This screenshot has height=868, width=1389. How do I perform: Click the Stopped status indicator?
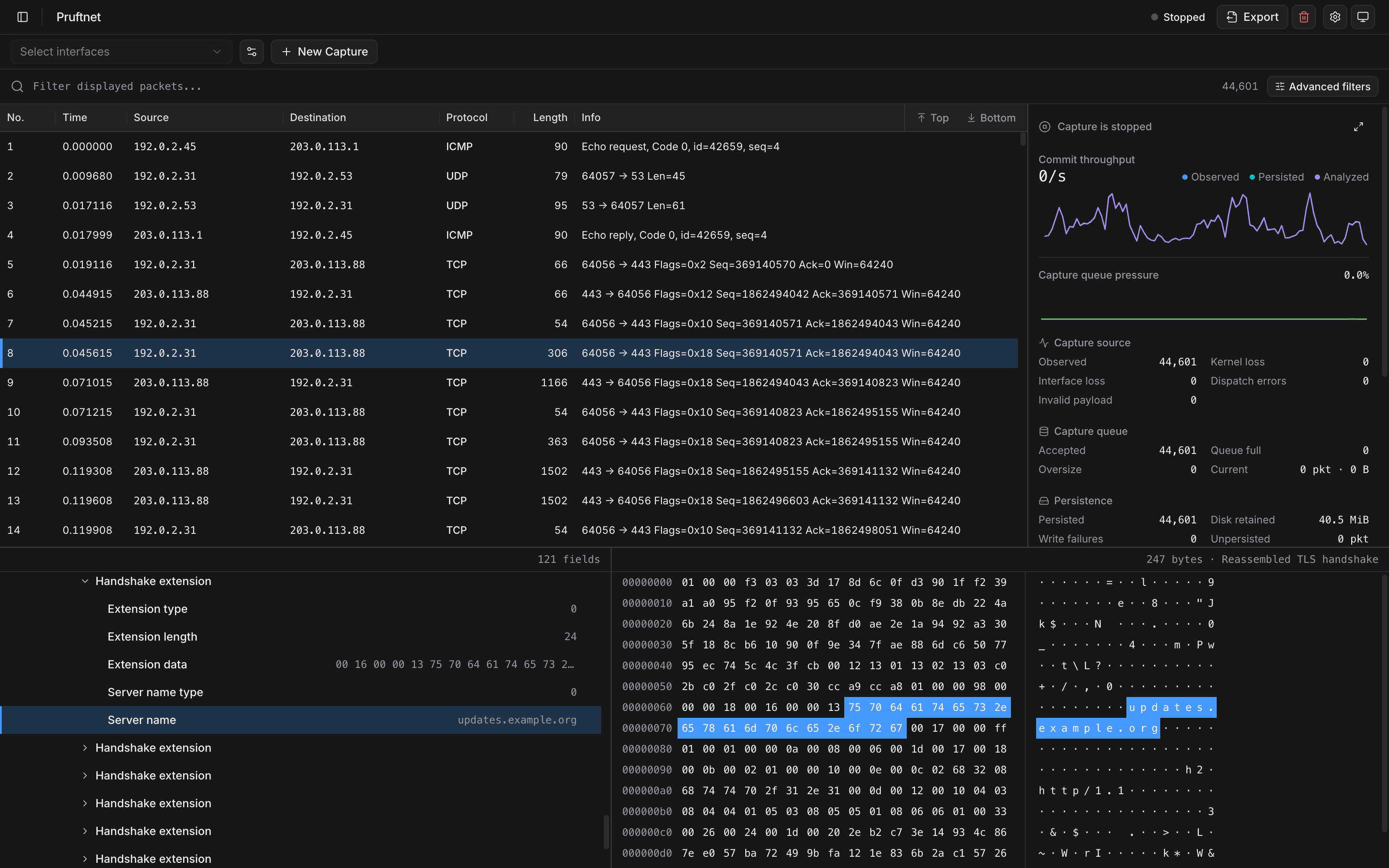[1178, 17]
